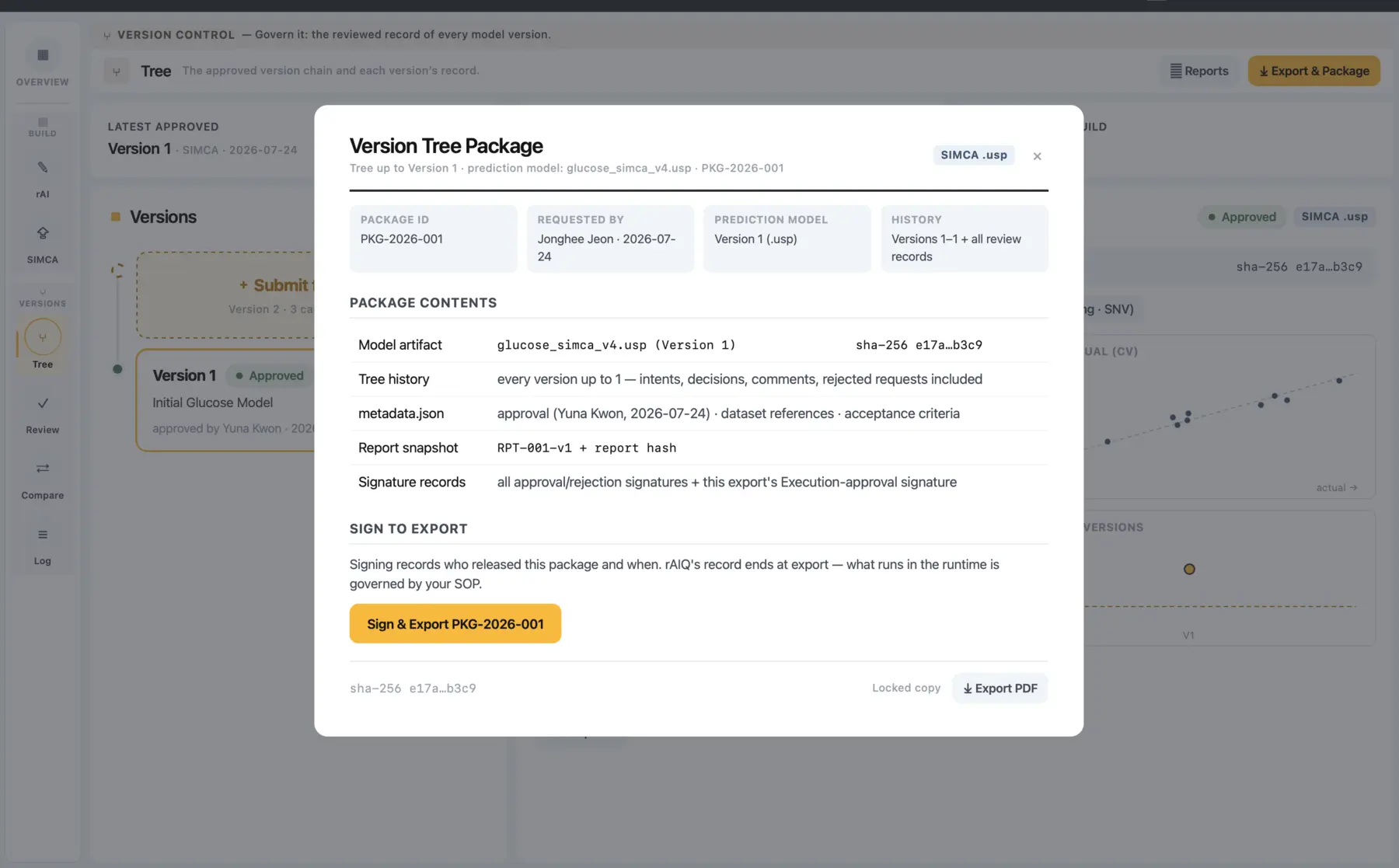Screen dimensions: 1399x868
Task: Click the REQUESTED BY card
Action: pyautogui.click(x=610, y=239)
